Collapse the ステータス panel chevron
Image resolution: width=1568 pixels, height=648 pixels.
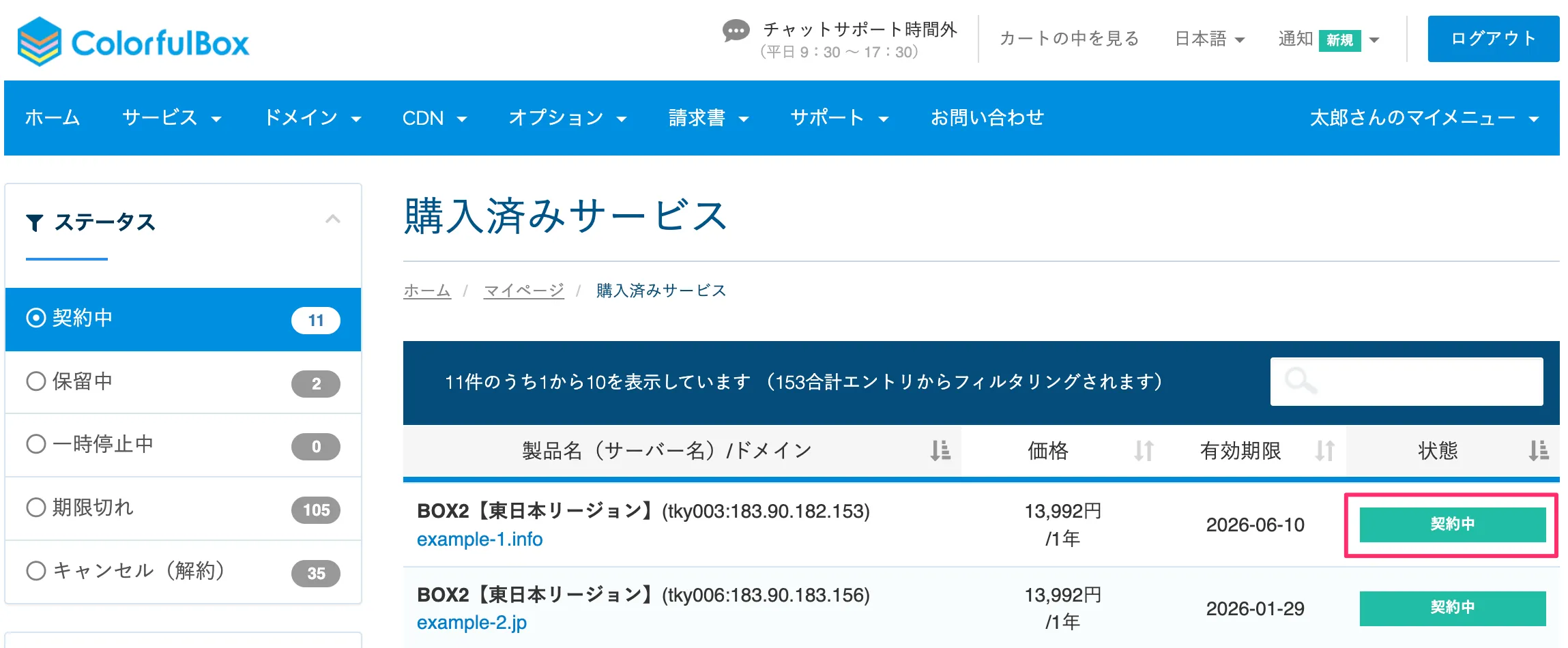[x=333, y=220]
